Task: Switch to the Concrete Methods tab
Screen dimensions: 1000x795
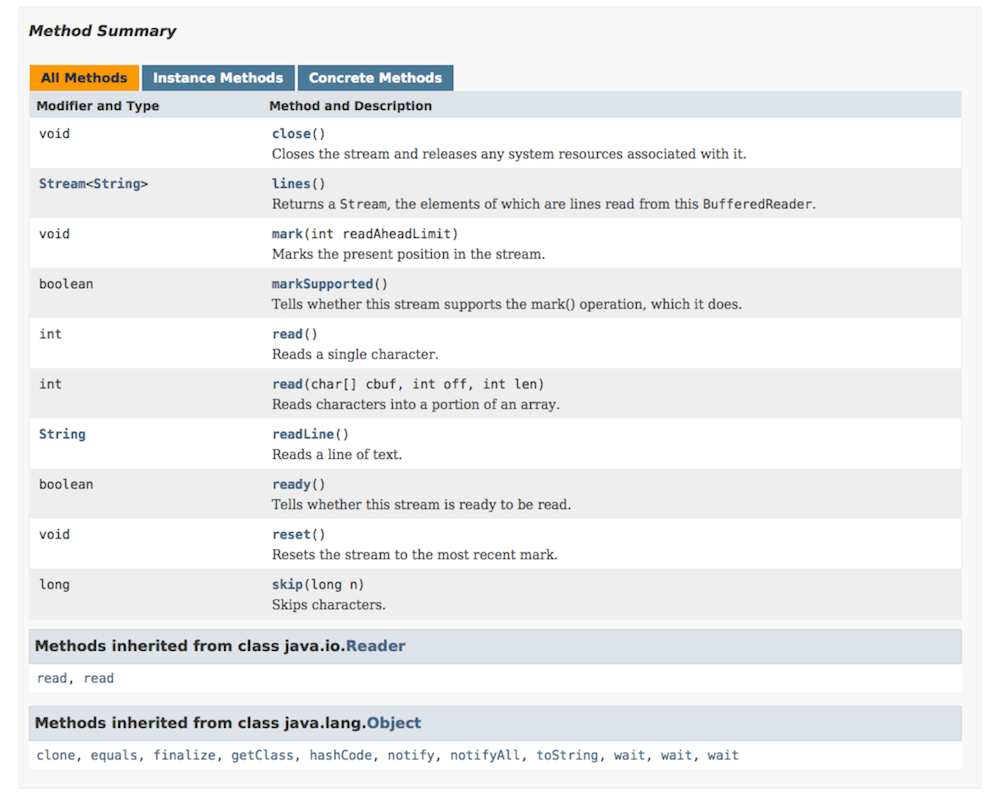Action: (375, 77)
